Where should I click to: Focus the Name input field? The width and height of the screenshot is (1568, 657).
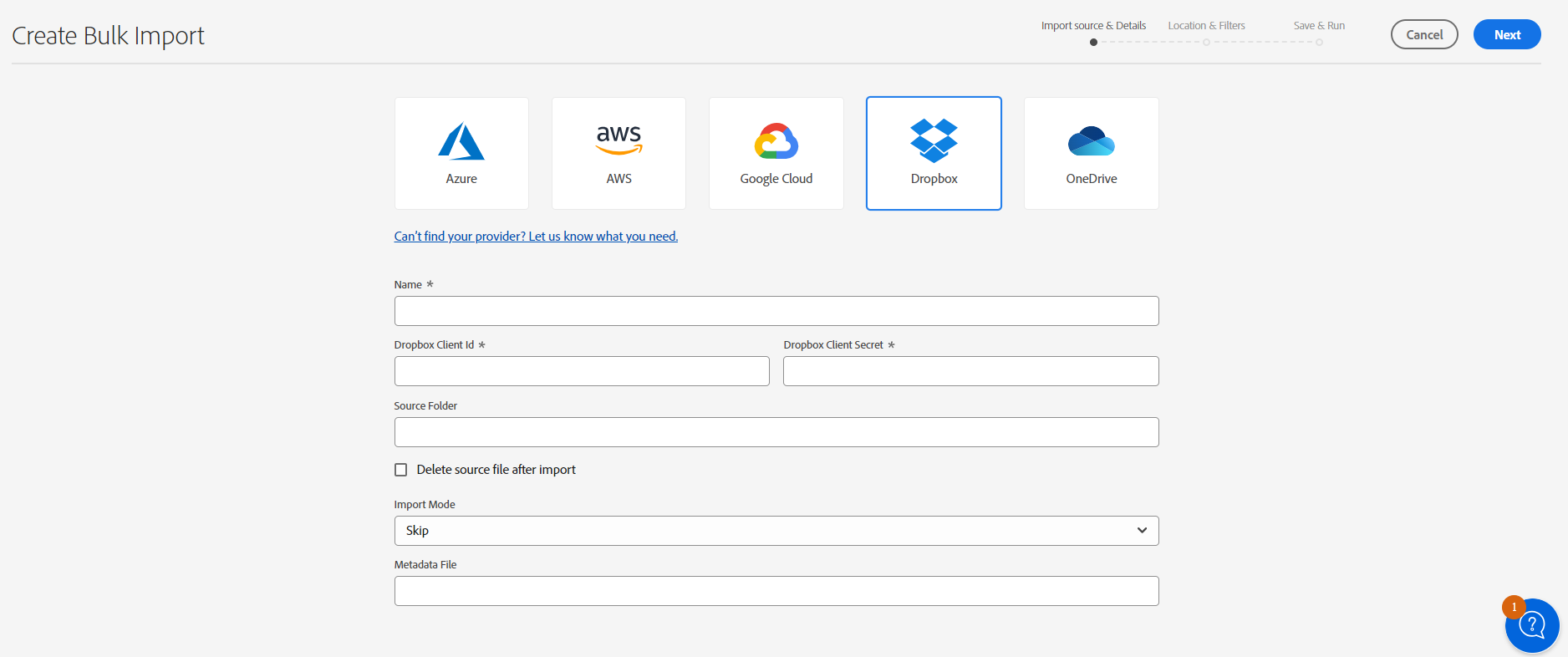coord(776,311)
